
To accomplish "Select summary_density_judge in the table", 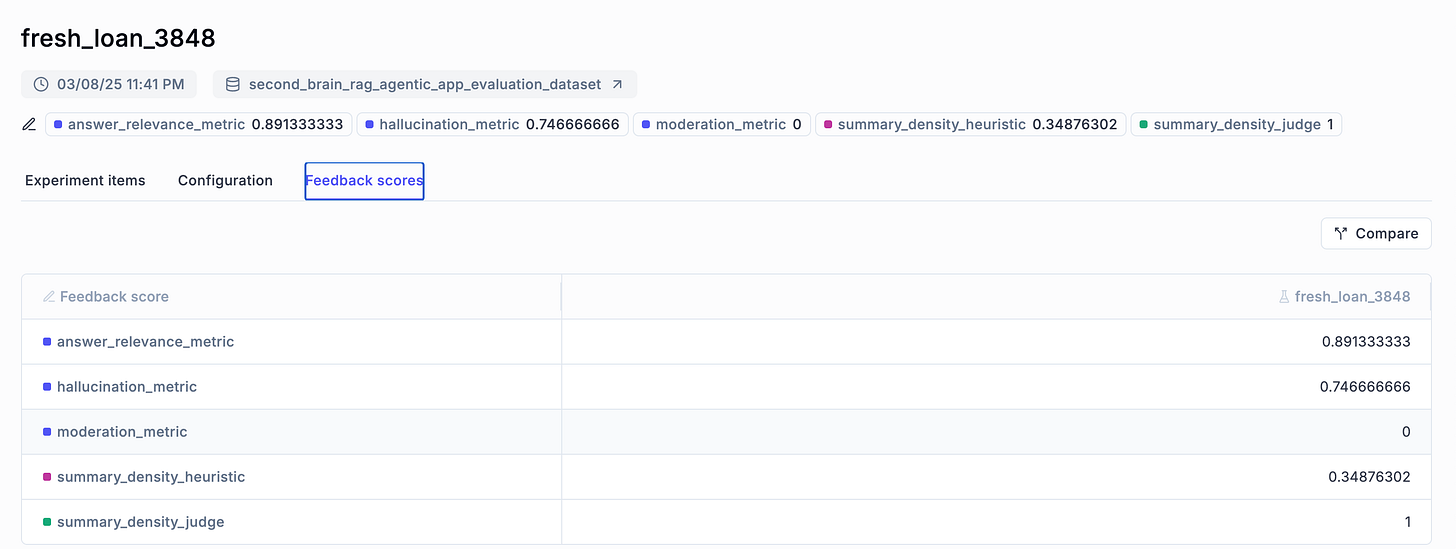I will pos(141,522).
